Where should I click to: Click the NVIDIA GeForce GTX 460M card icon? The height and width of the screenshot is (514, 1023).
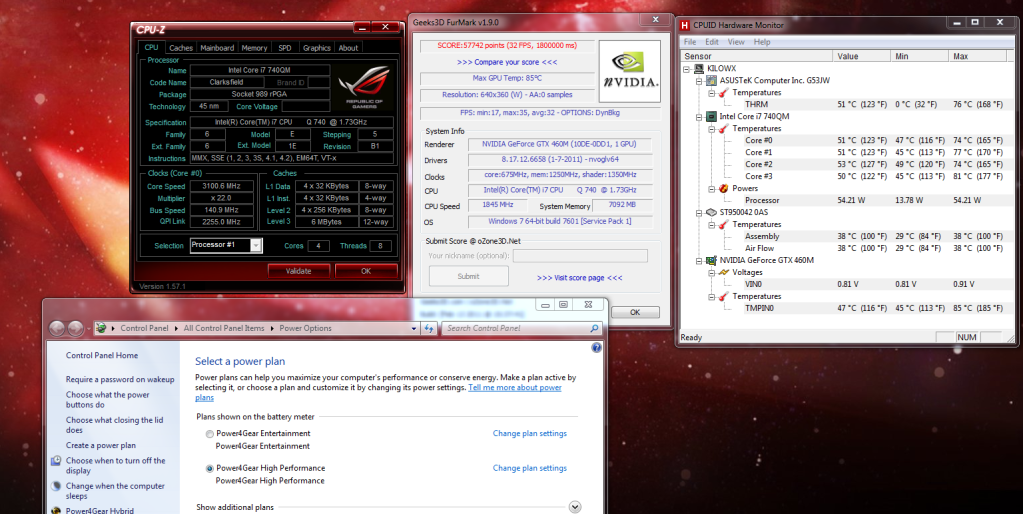pyautogui.click(x=711, y=260)
